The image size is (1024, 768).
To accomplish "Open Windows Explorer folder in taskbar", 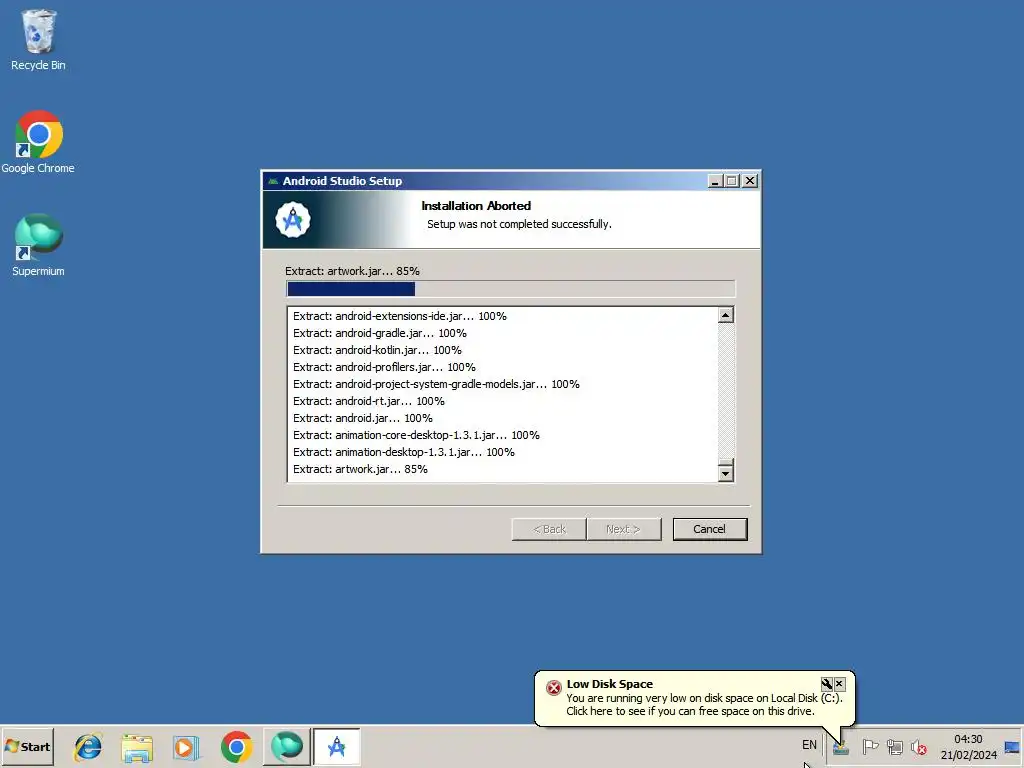I will (137, 746).
